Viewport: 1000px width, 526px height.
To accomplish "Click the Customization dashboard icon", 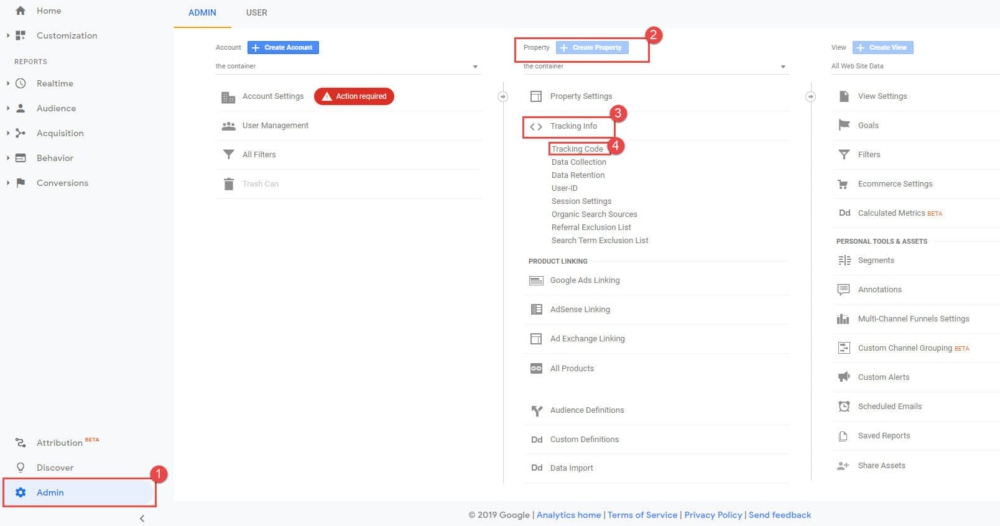I will pos(20,36).
